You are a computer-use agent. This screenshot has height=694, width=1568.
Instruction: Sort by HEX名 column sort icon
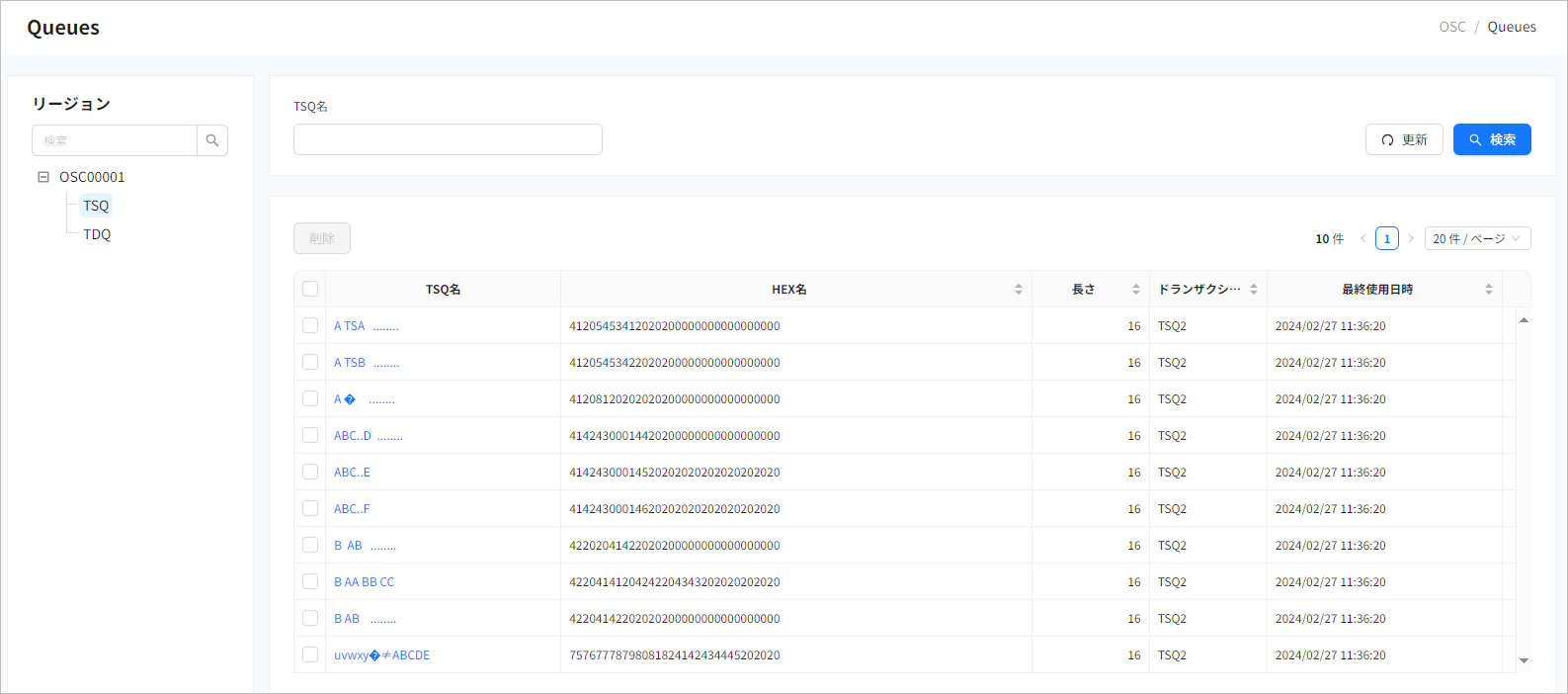pyautogui.click(x=1018, y=290)
